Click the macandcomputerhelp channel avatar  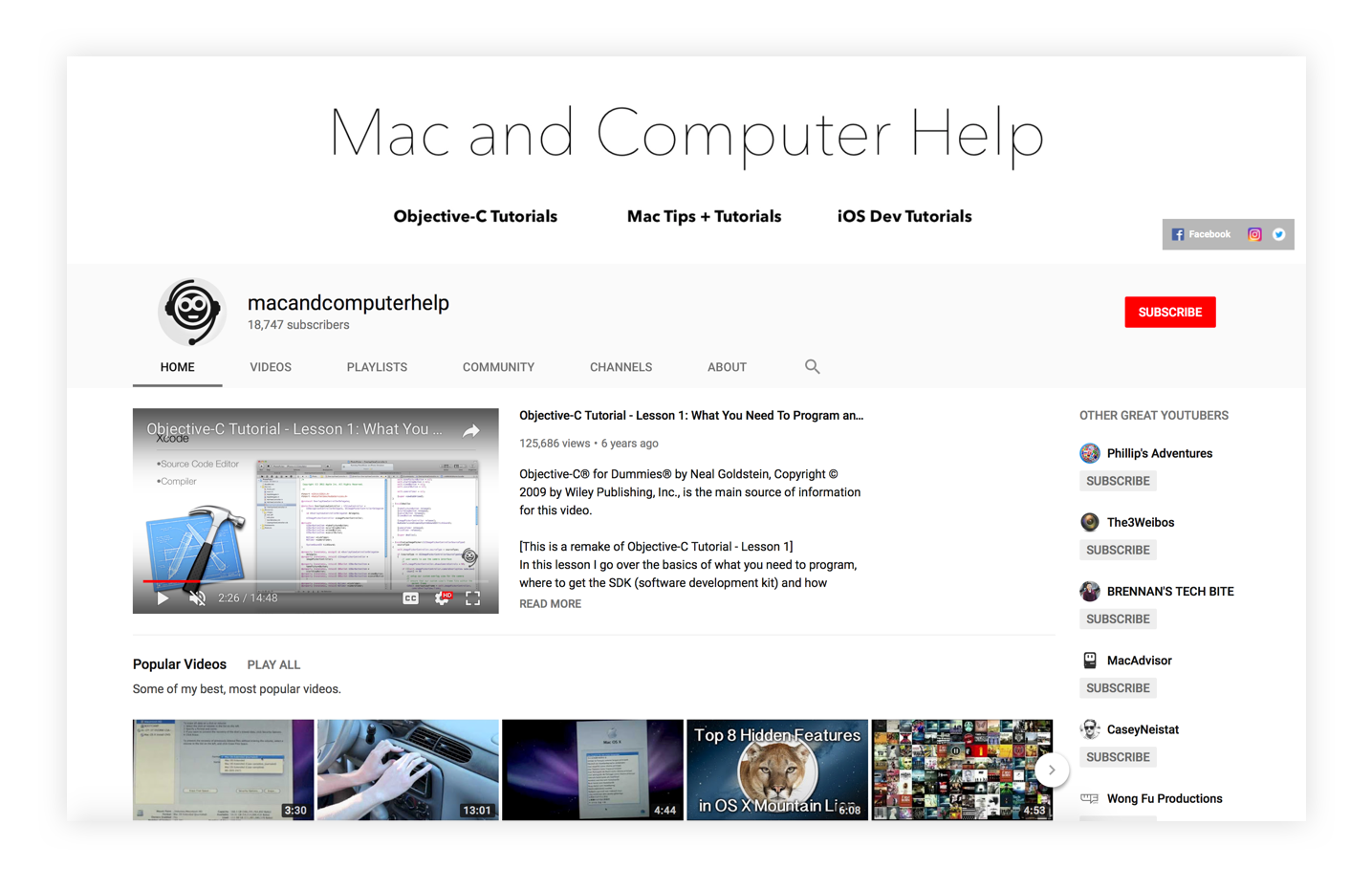[x=192, y=312]
